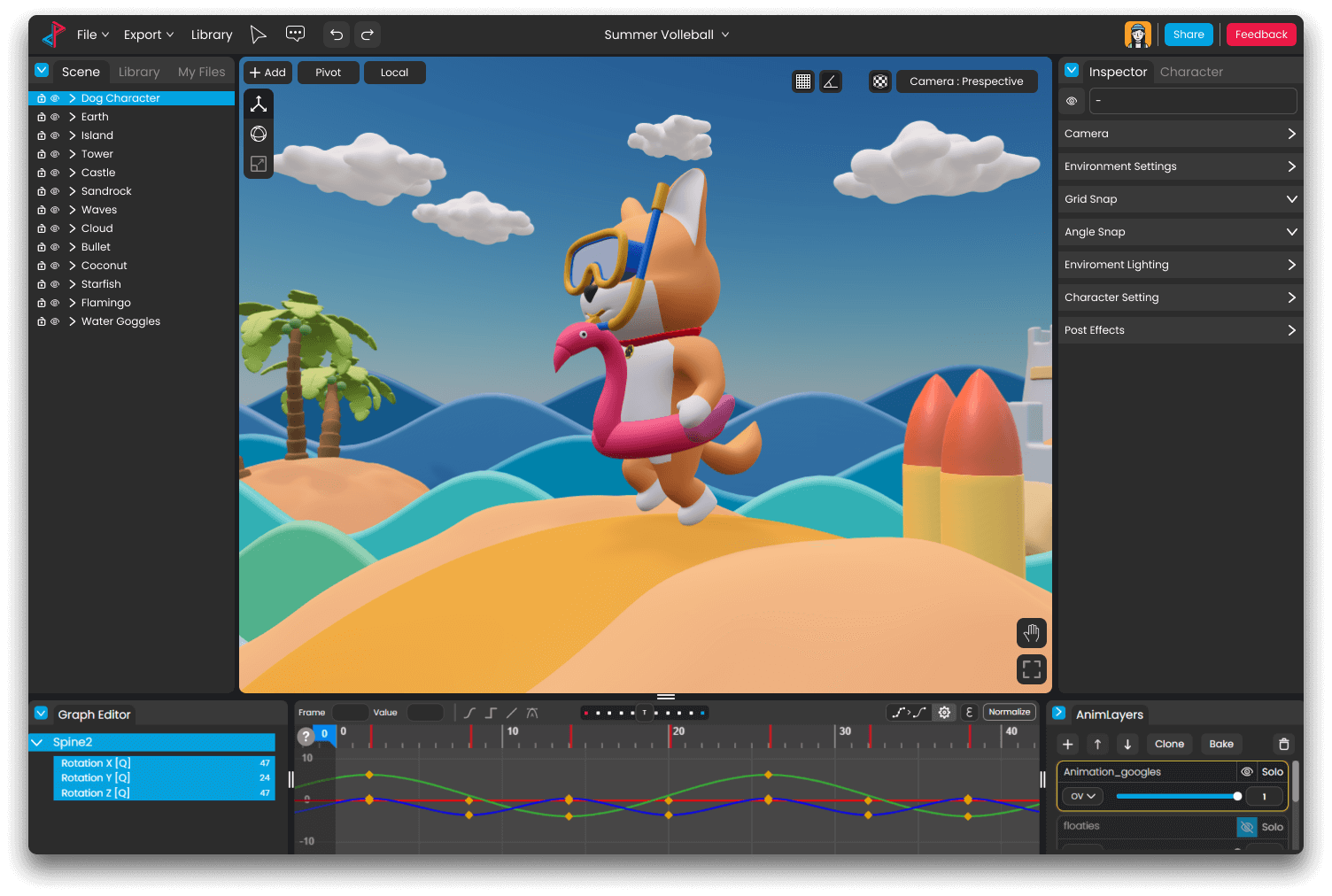
Task: Switch to the Library tab in Scene panel
Action: 139,72
